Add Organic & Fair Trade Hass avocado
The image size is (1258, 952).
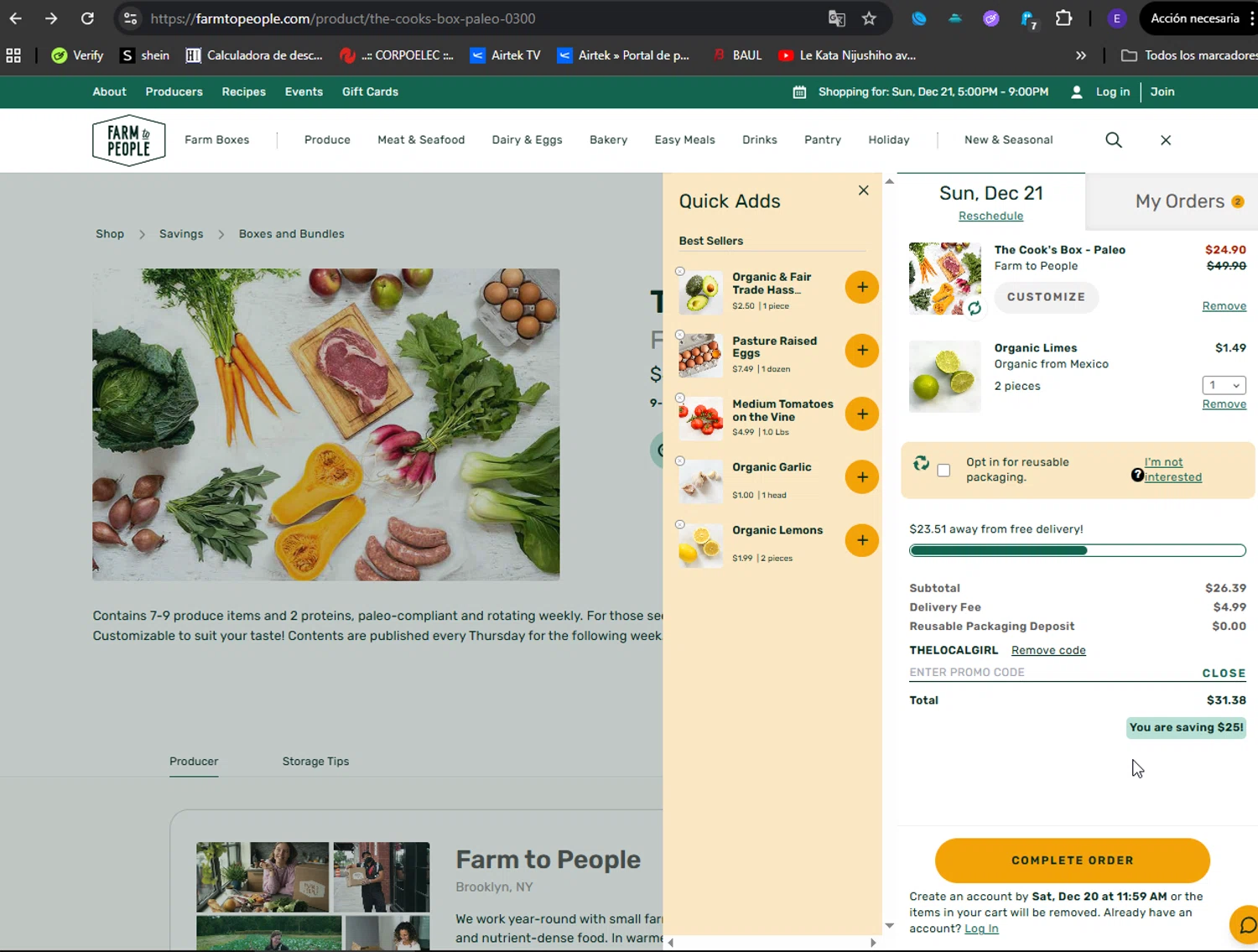click(862, 287)
